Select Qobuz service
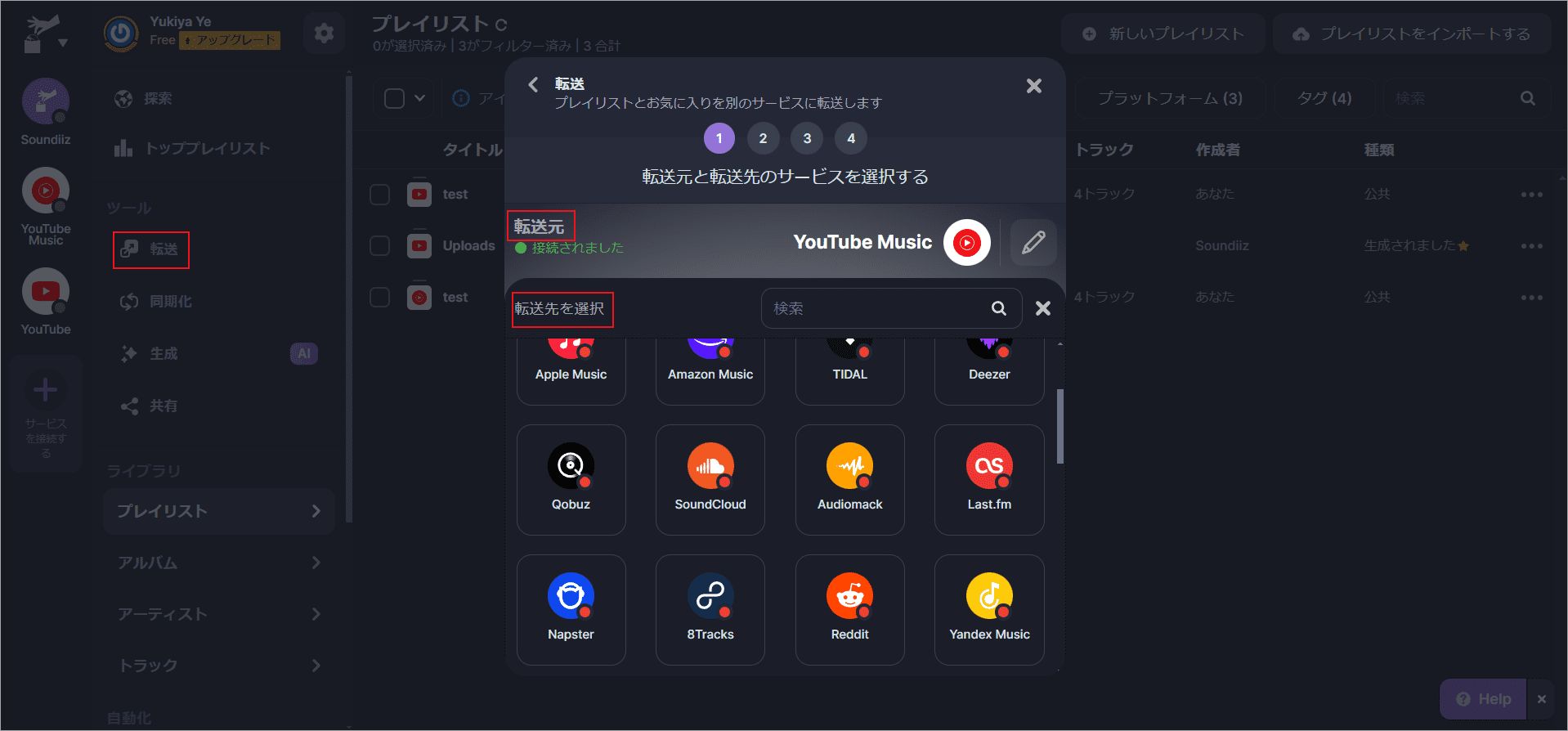 point(571,480)
